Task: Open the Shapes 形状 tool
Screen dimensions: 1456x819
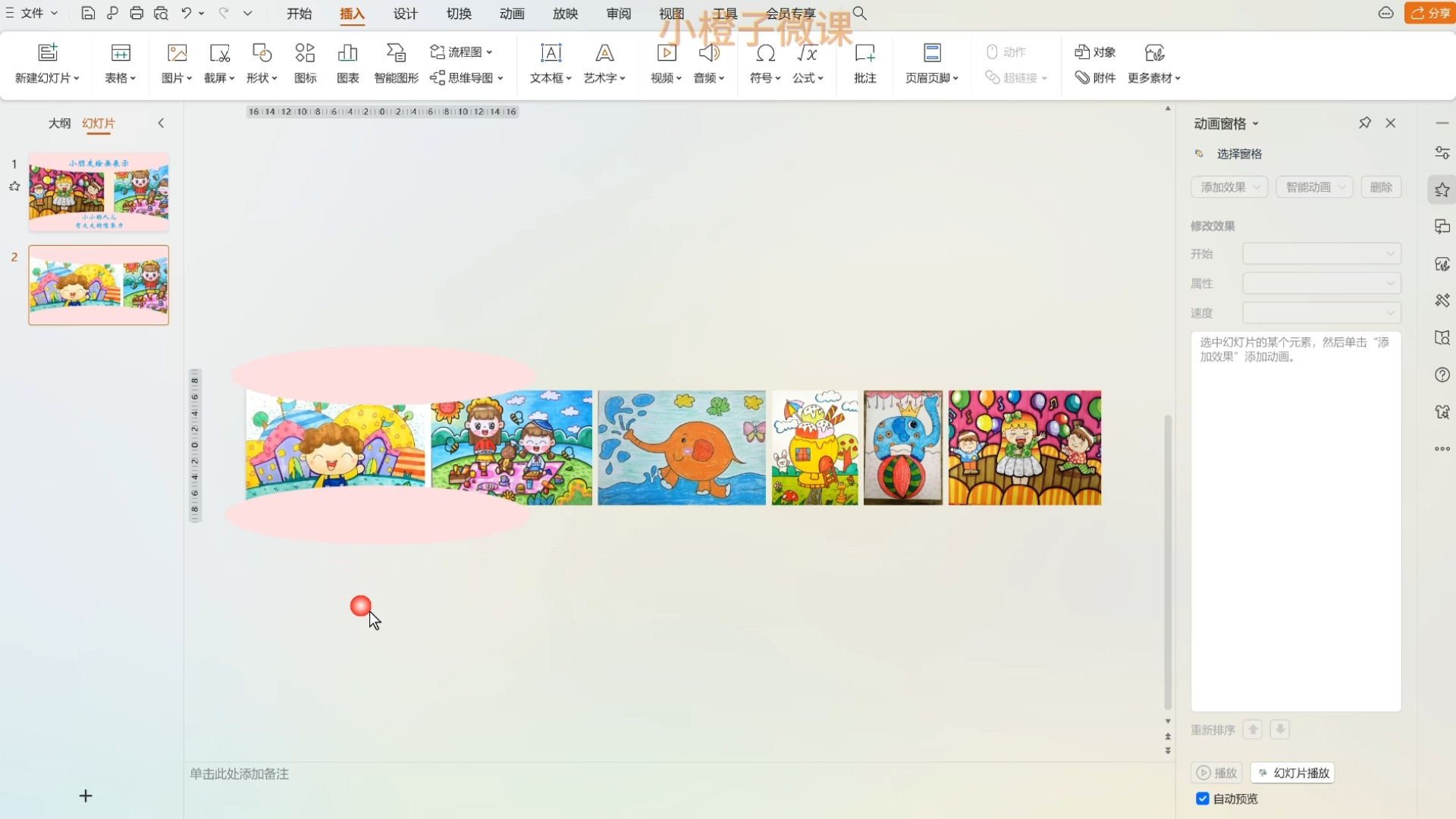Action: [262, 53]
